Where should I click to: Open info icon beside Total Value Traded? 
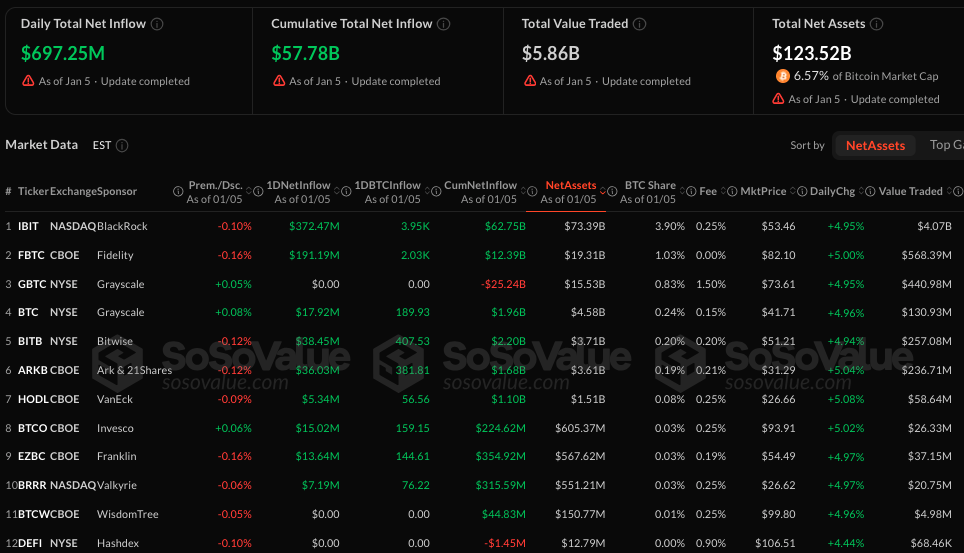click(x=639, y=24)
